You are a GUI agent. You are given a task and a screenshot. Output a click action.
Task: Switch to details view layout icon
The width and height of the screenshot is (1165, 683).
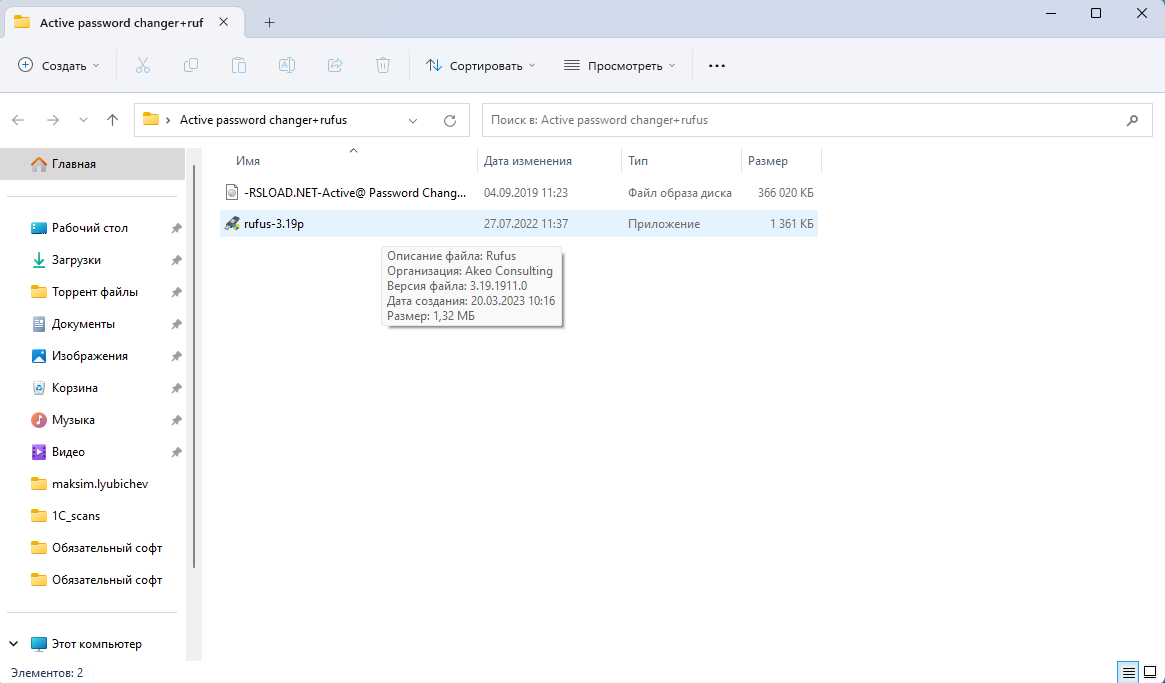[1128, 672]
